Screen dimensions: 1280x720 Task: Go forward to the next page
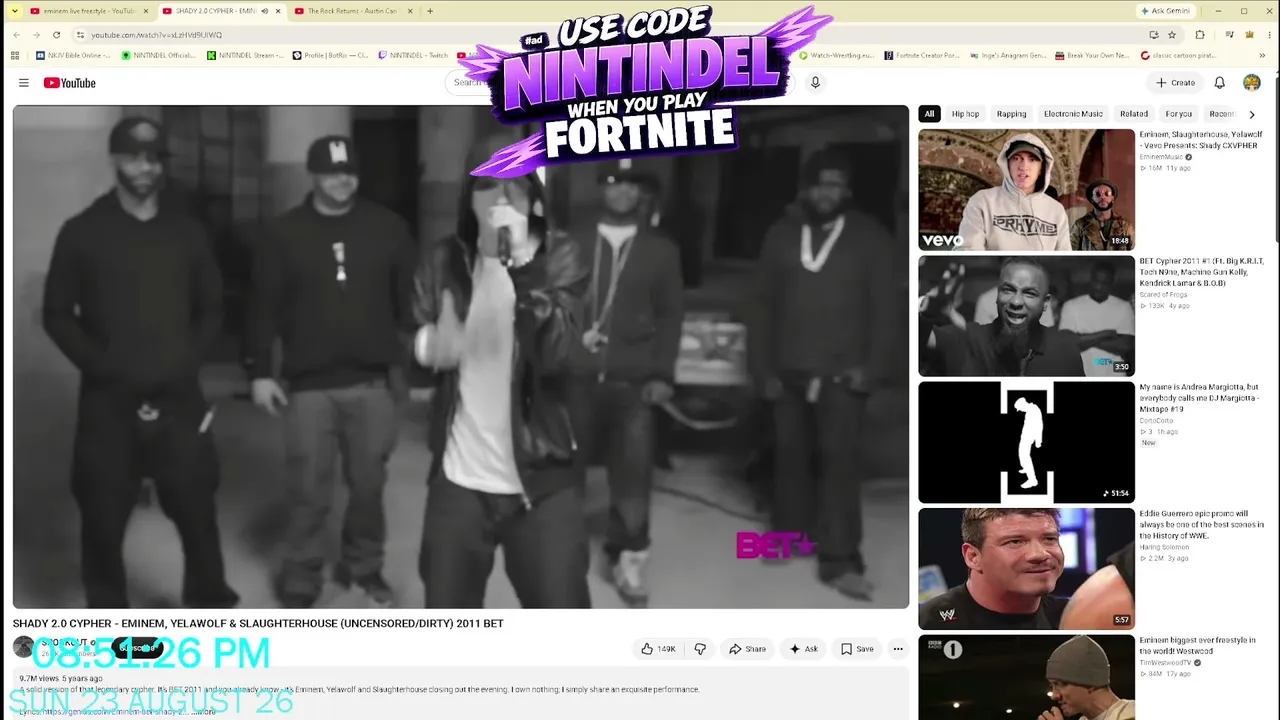[36, 35]
